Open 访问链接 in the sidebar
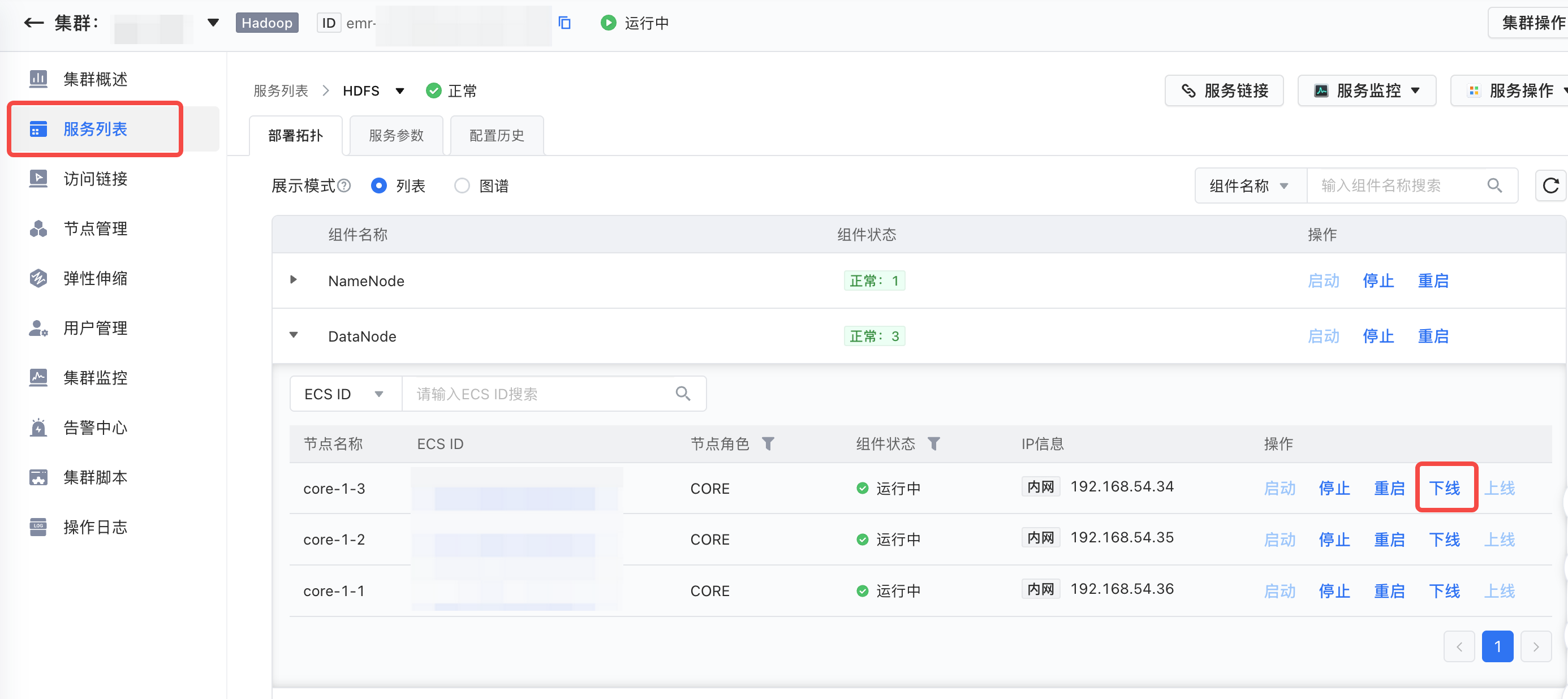This screenshot has height=699, width=1568. pyautogui.click(x=95, y=179)
